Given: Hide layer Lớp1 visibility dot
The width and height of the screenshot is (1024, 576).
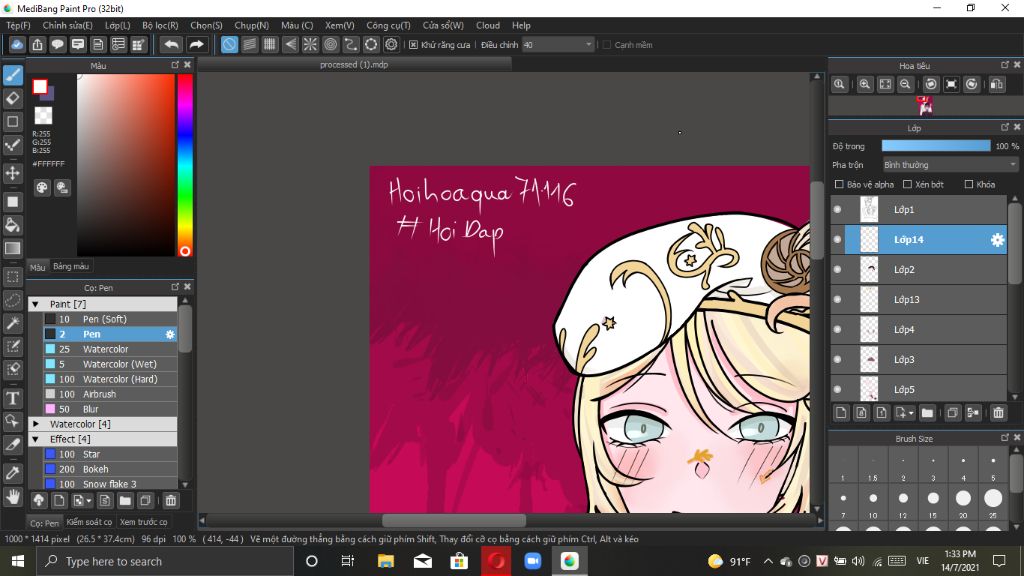Looking at the screenshot, I should (838, 210).
